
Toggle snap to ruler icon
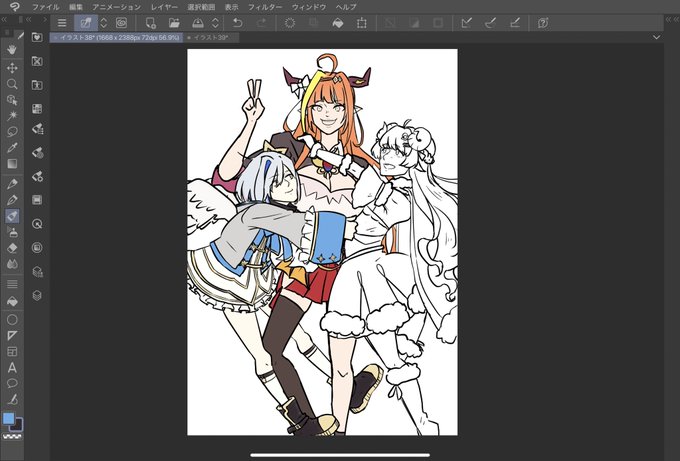[x=467, y=23]
